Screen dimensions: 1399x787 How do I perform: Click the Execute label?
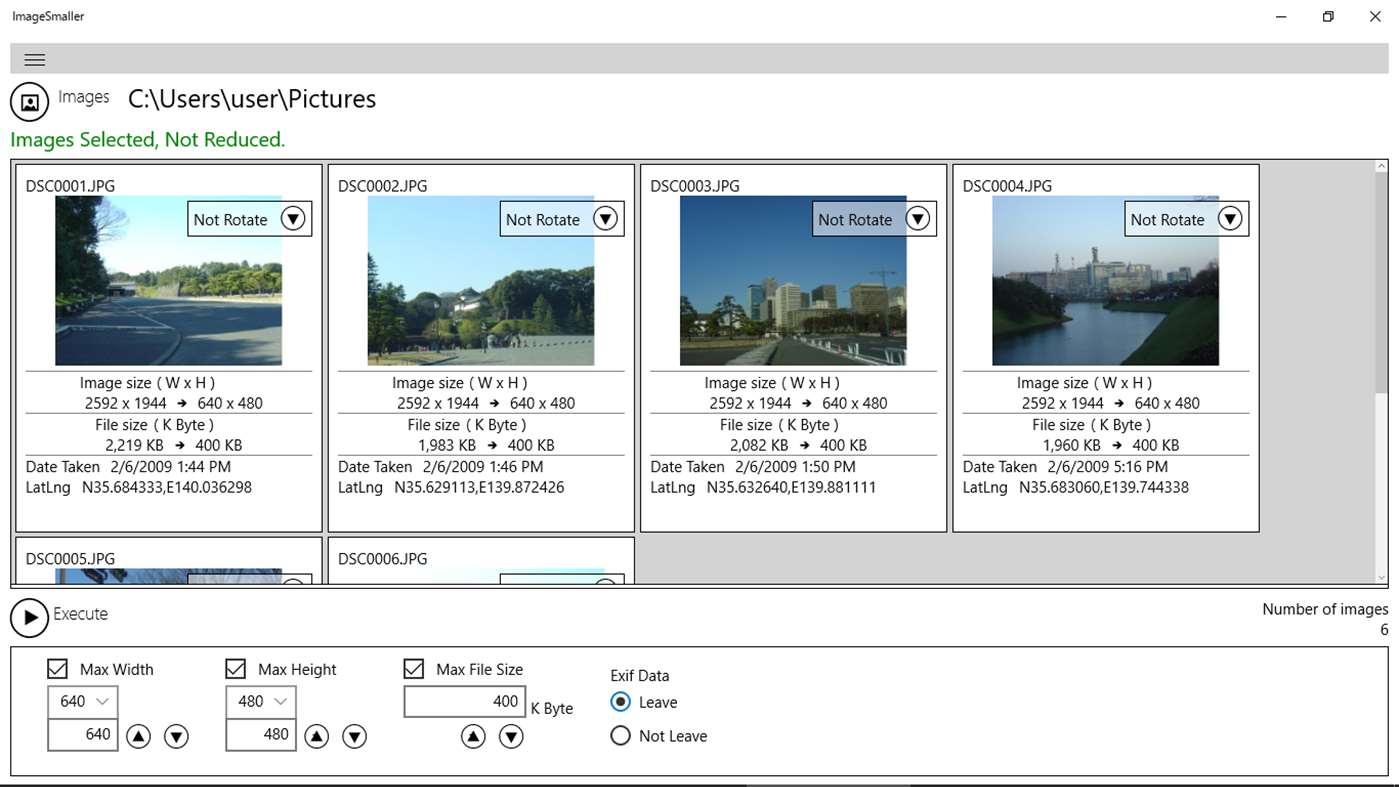tap(80, 614)
